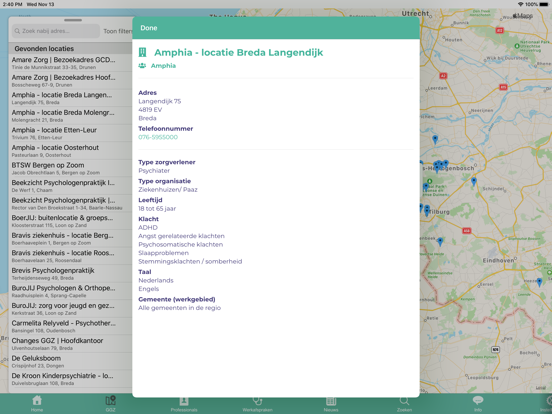This screenshot has height=414, width=552.
Task: Select De Kroon Kinderpsychiatrie row
Action: pos(70,379)
